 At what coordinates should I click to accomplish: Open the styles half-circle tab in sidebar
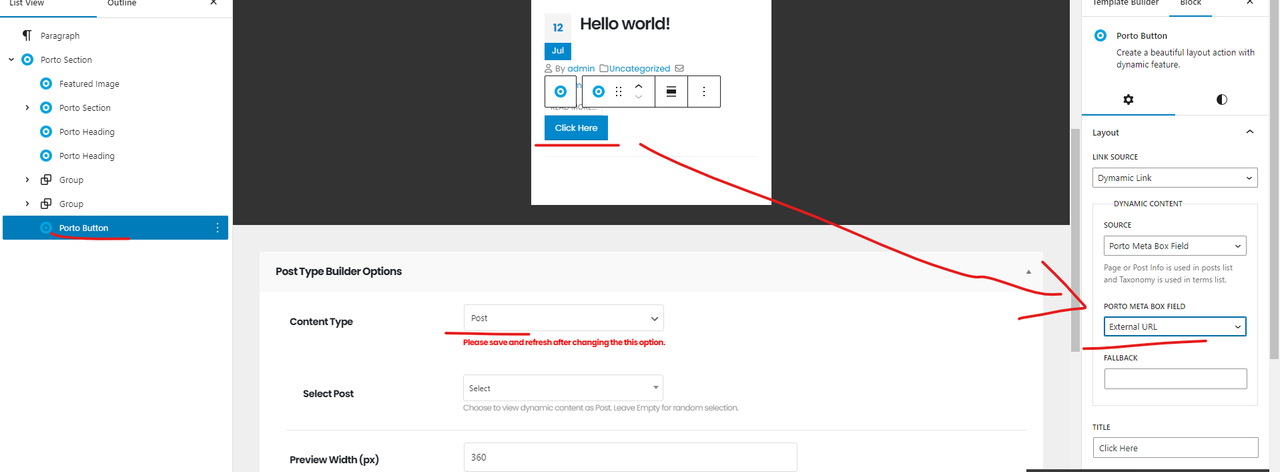click(1221, 100)
